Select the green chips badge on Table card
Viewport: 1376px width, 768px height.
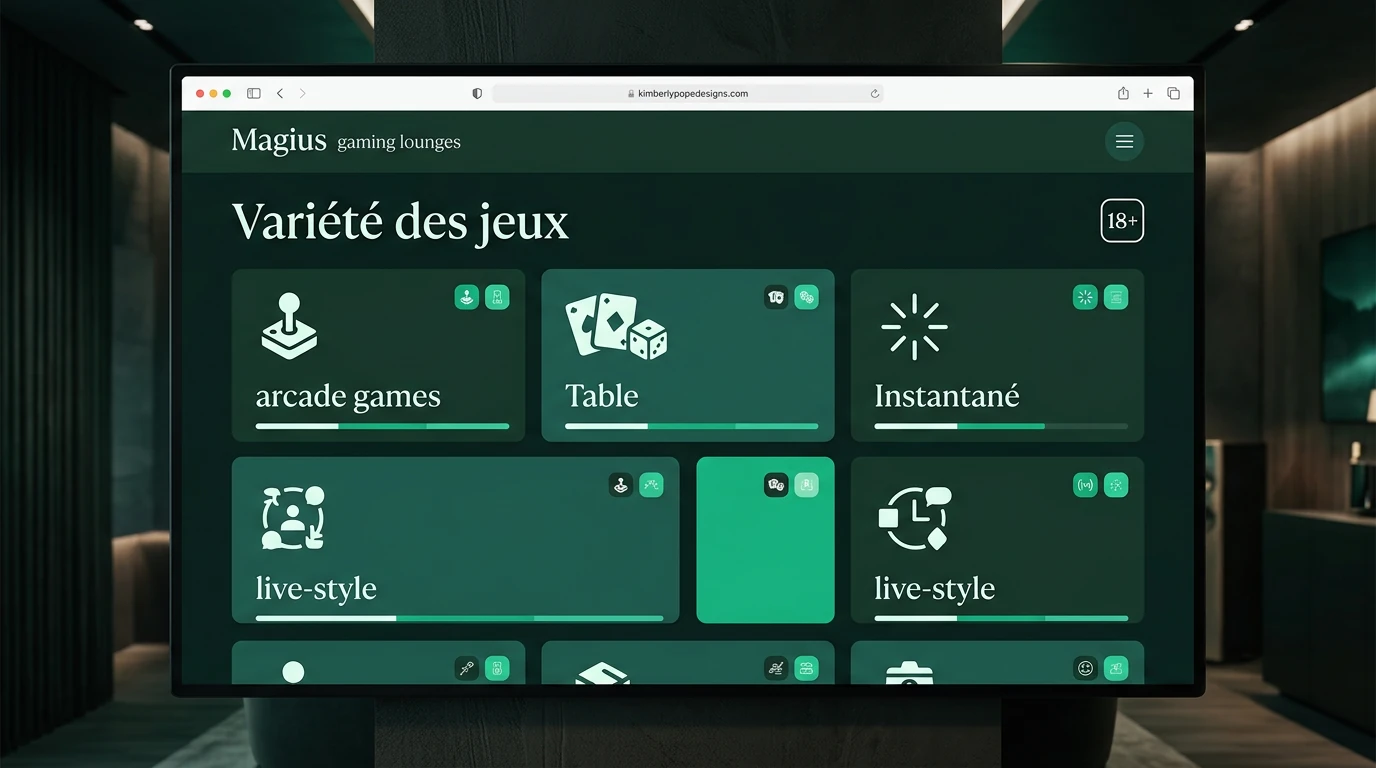tap(806, 297)
